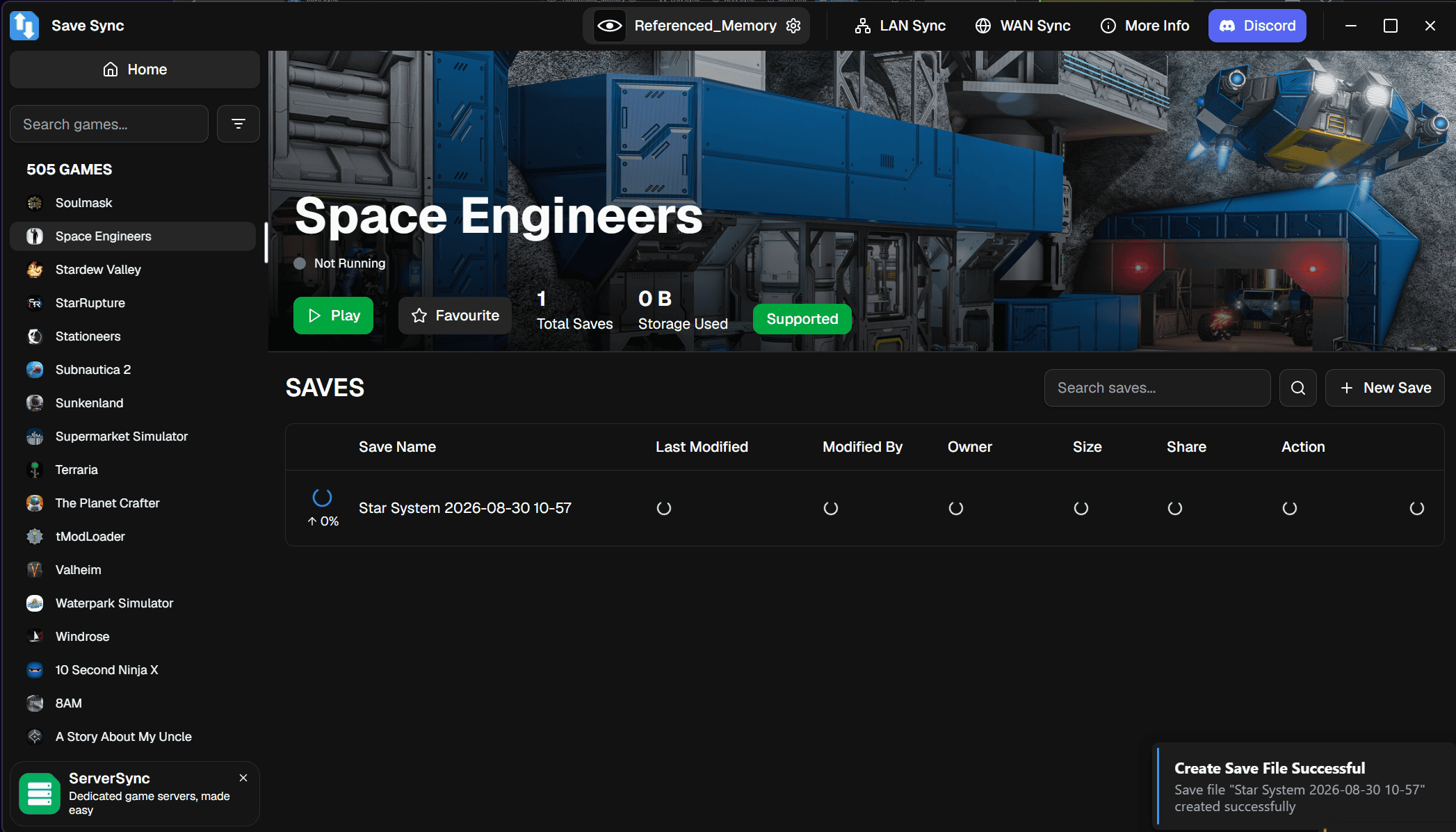Click the Subnautica 2 game icon
The height and width of the screenshot is (832, 1456).
tap(35, 370)
